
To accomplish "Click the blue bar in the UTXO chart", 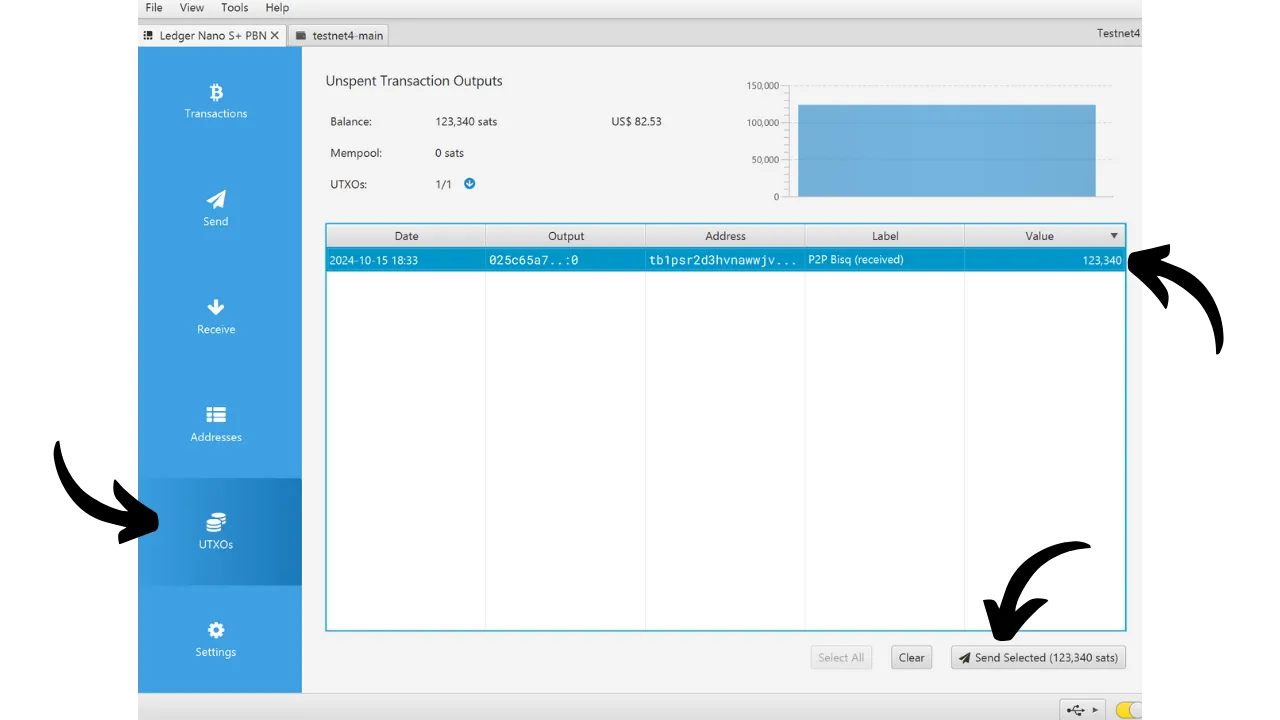I will tap(946, 151).
